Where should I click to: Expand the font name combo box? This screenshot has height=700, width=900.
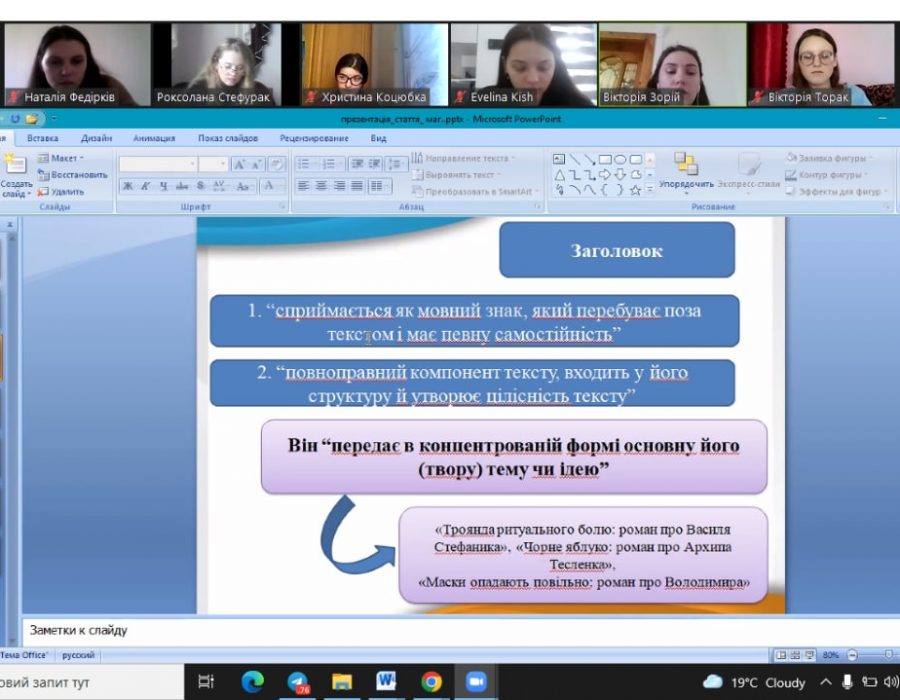pyautogui.click(x=192, y=164)
